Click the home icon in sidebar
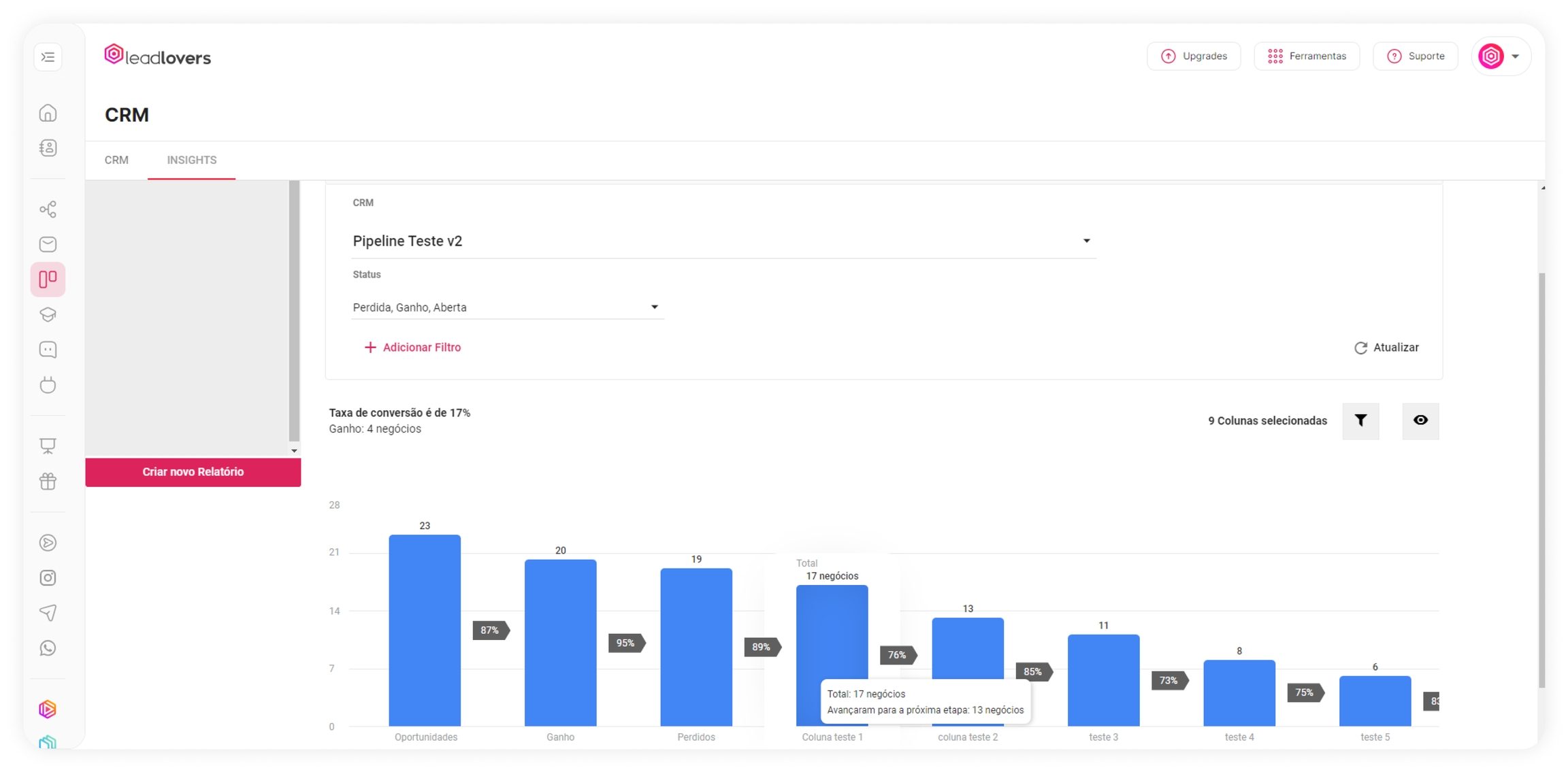1568x772 pixels. click(x=48, y=113)
